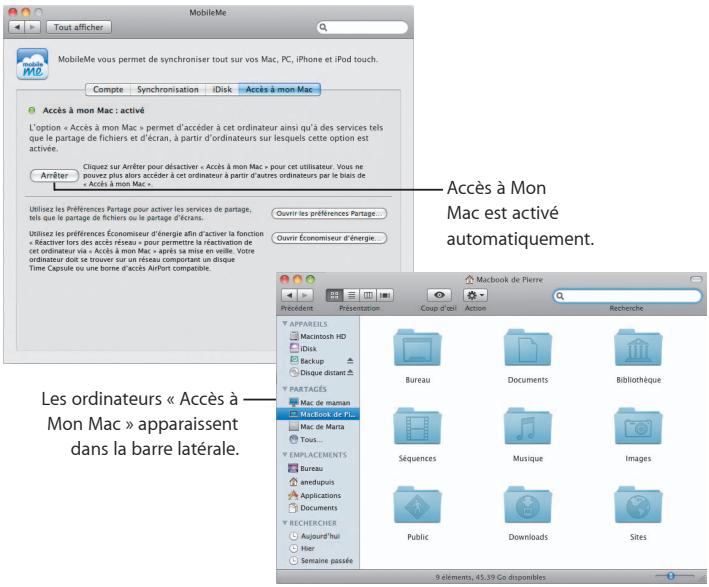Switch to the iDisk tab
This screenshot has width=709, height=587.
pyautogui.click(x=222, y=89)
